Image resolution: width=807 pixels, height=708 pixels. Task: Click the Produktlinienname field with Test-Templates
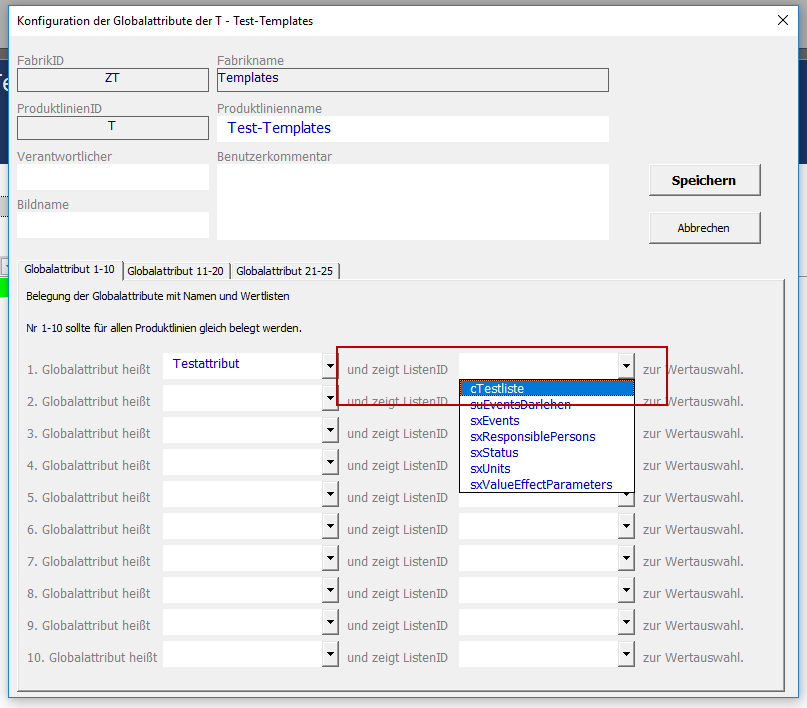coord(412,129)
